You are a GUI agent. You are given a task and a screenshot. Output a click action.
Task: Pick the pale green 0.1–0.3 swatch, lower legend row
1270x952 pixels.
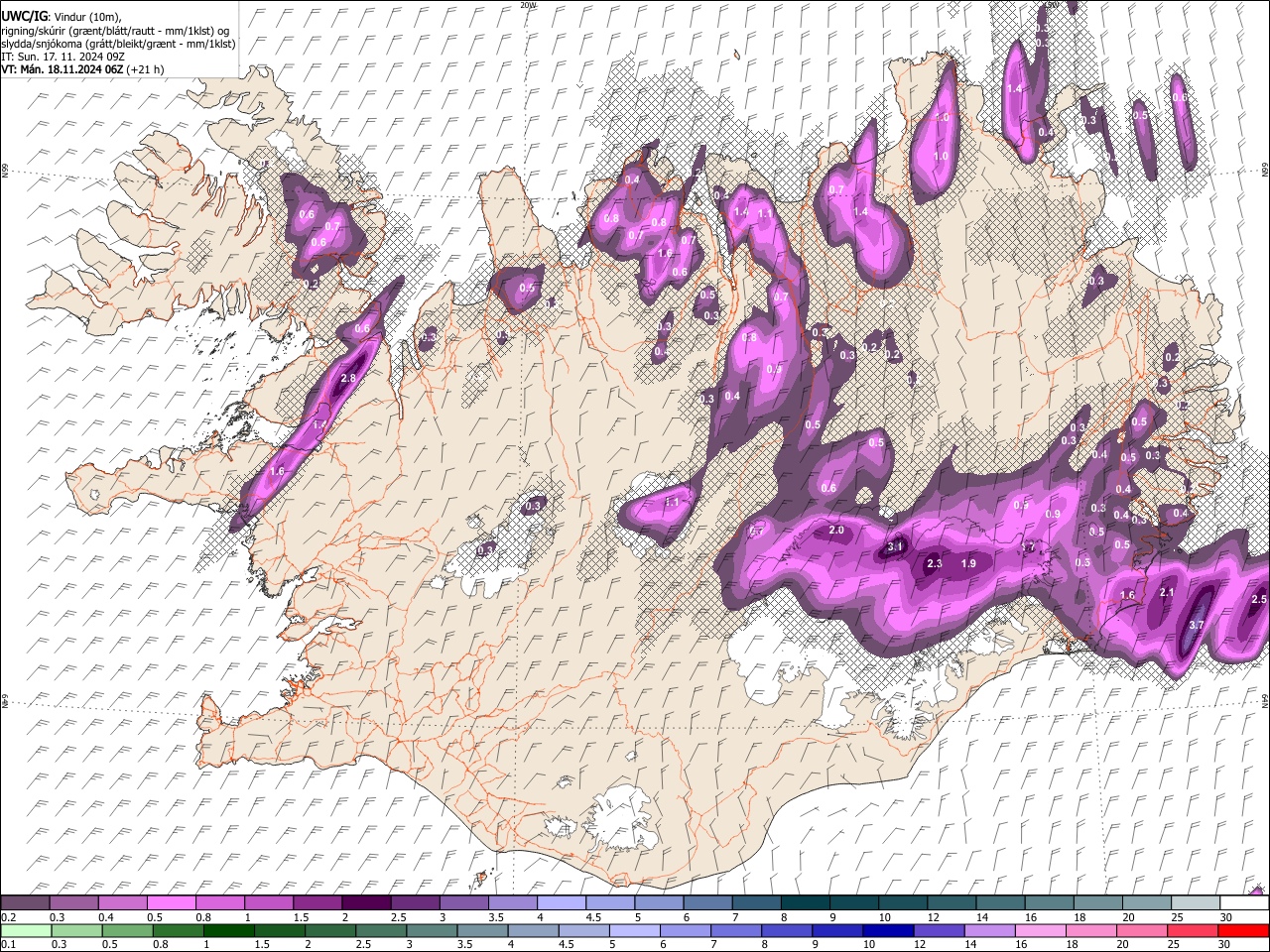[x=25, y=930]
